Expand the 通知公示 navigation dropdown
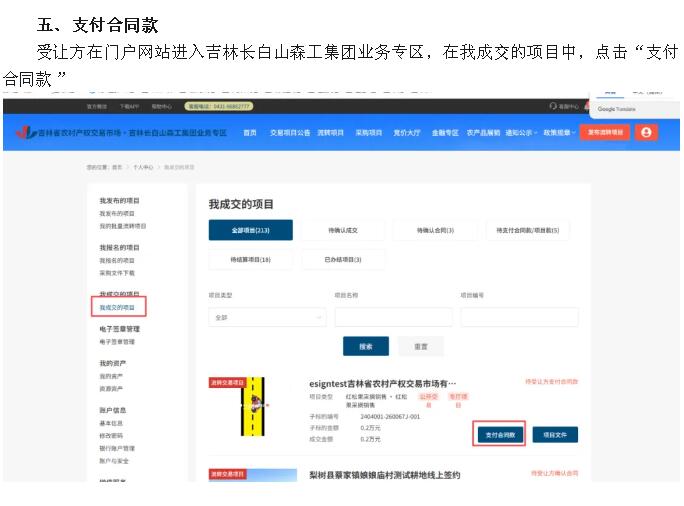Viewport: 684px width, 506px height. (x=521, y=133)
